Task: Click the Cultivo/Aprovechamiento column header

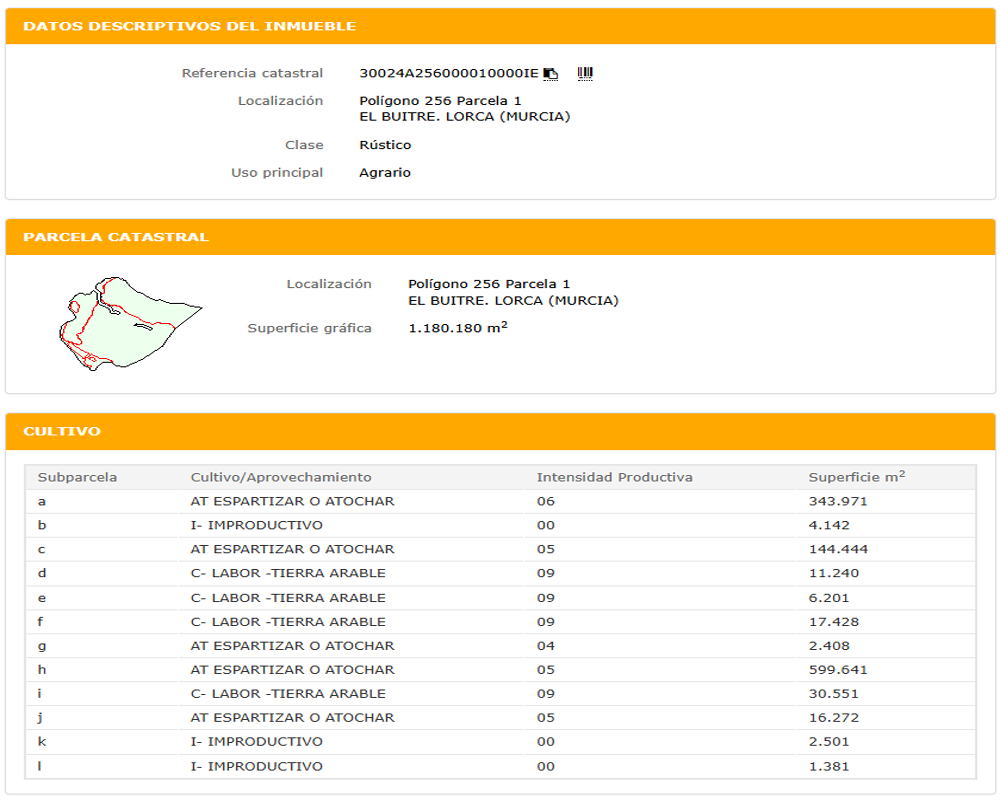Action: [x=281, y=477]
